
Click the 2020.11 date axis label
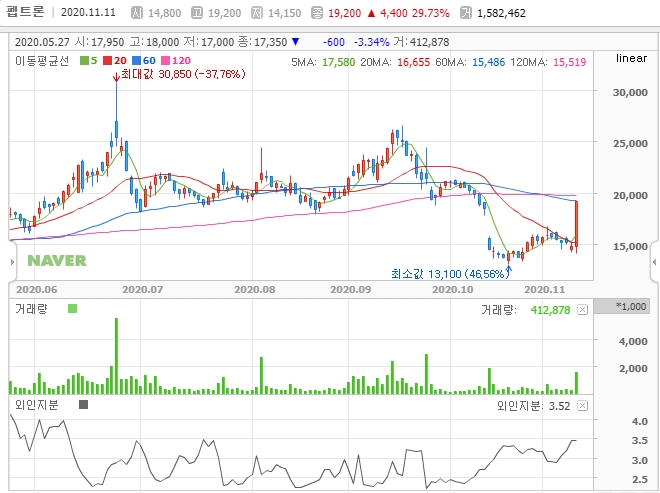pos(544,290)
